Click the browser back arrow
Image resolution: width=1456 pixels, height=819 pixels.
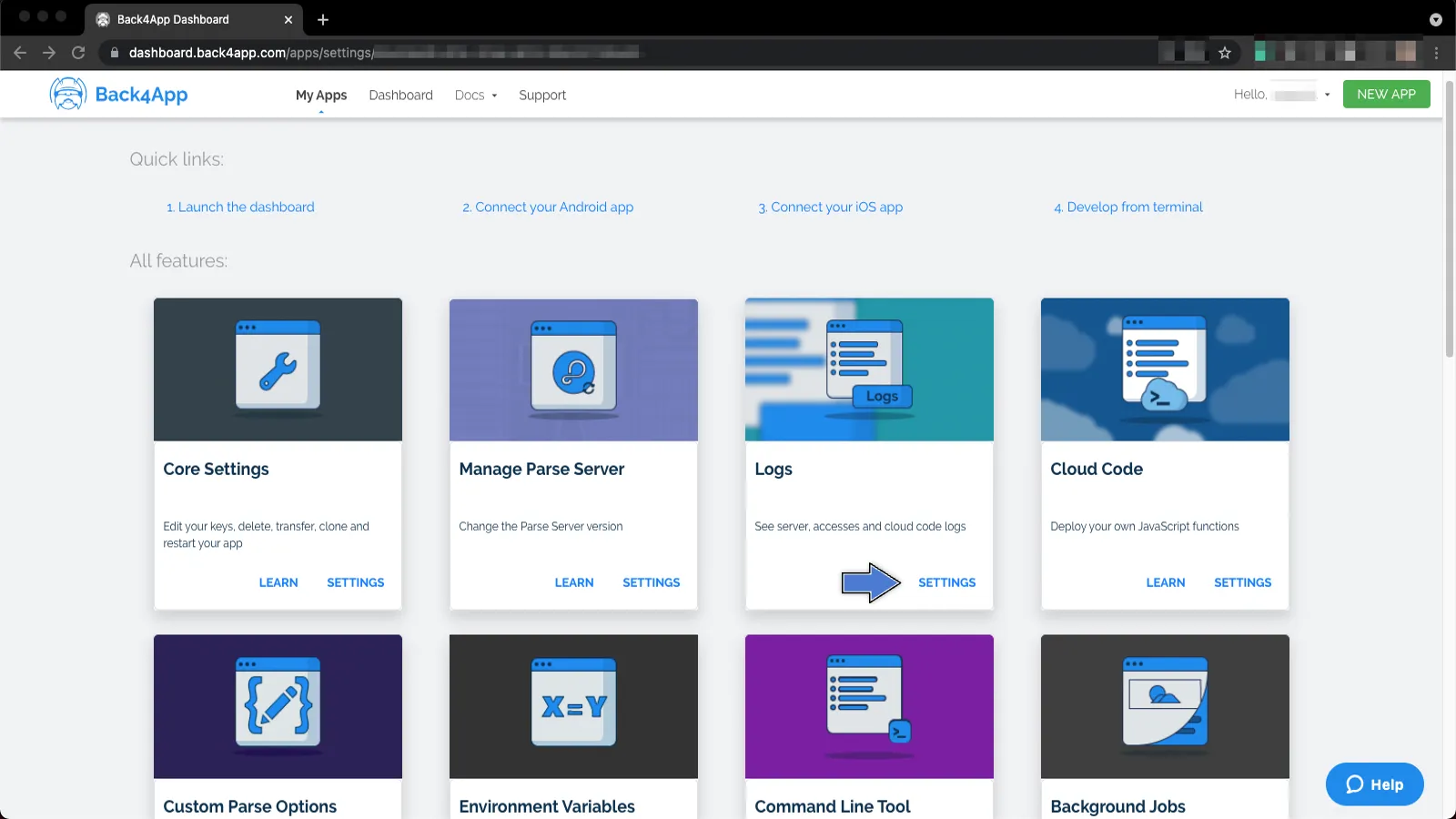click(20, 53)
